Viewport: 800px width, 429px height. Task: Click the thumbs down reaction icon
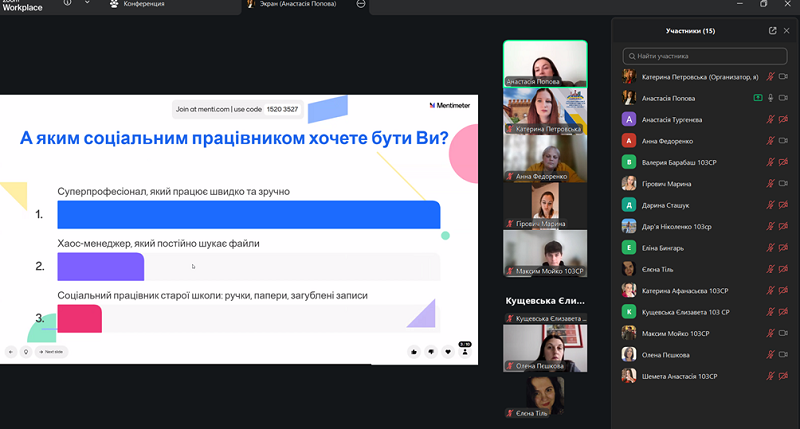click(x=430, y=351)
